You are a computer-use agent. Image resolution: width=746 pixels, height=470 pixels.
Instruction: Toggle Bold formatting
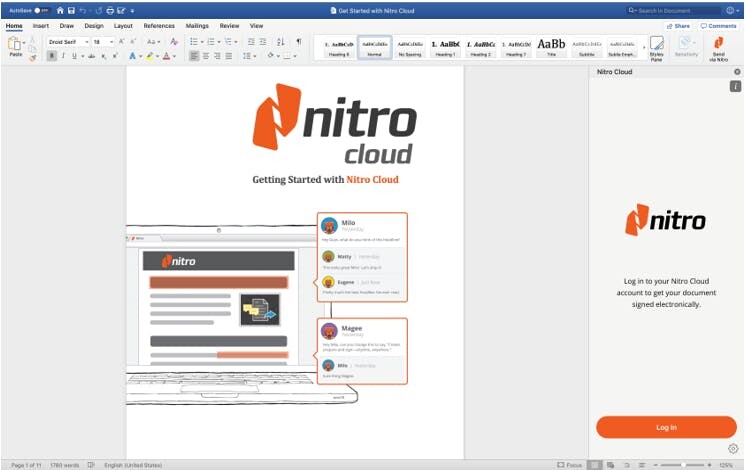[x=52, y=56]
